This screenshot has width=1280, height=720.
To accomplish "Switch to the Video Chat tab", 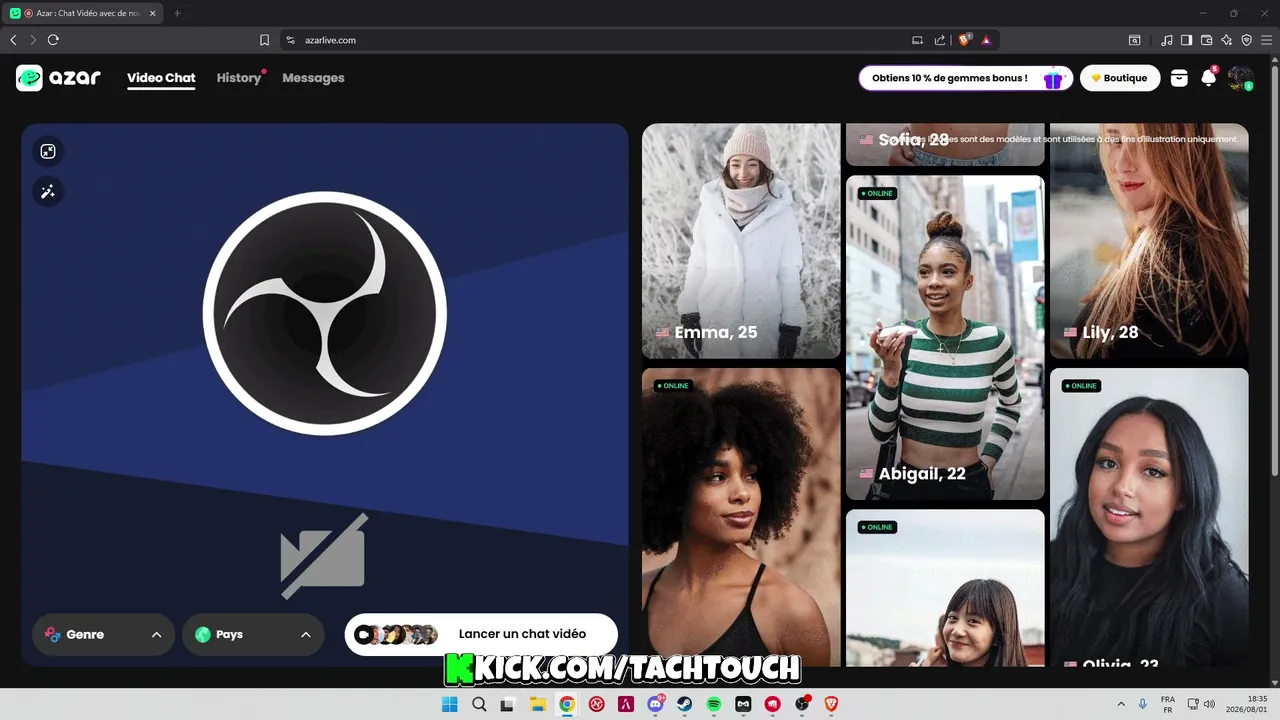I will [x=161, y=78].
